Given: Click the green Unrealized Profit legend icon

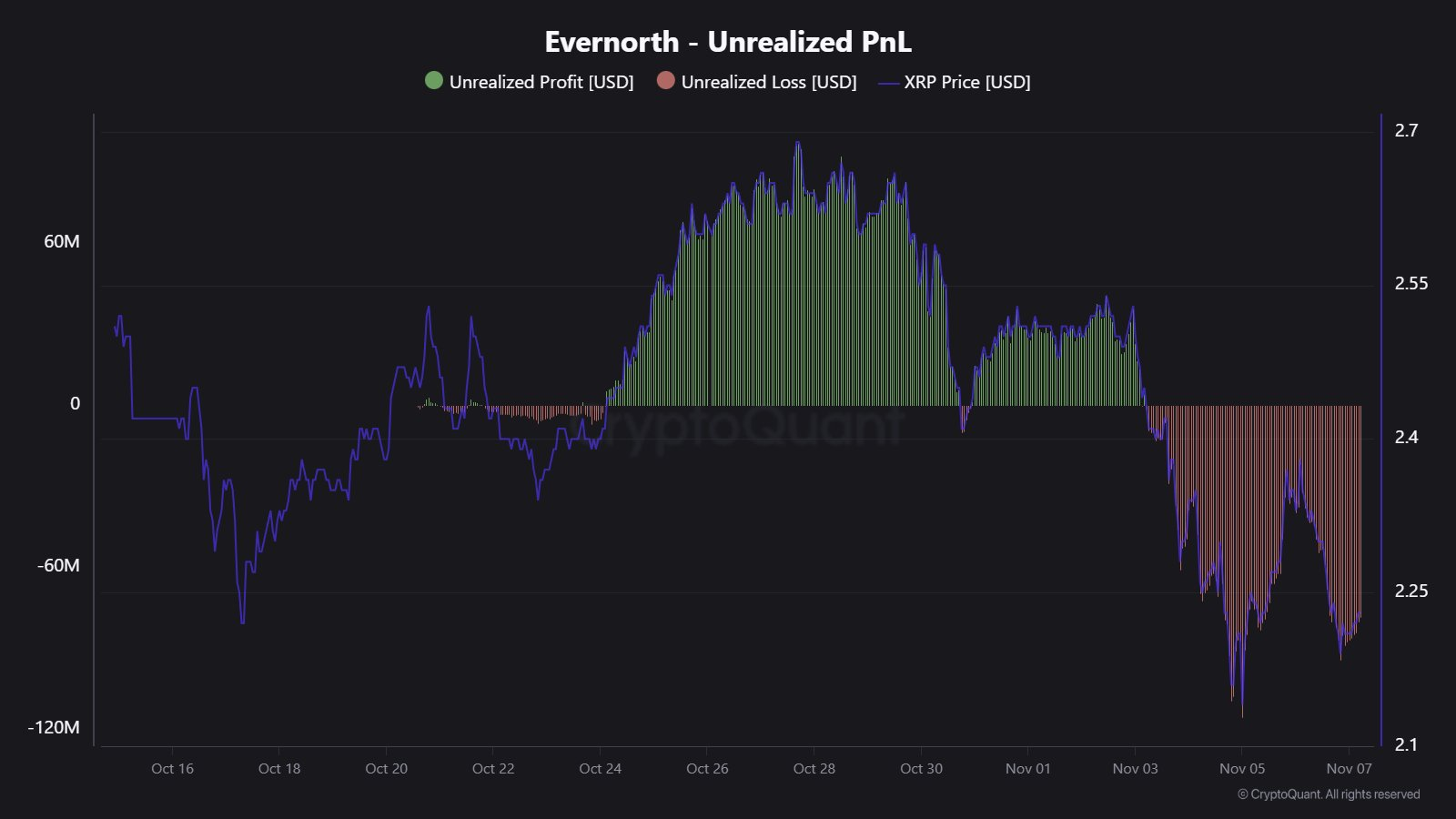Looking at the screenshot, I should point(435,82).
